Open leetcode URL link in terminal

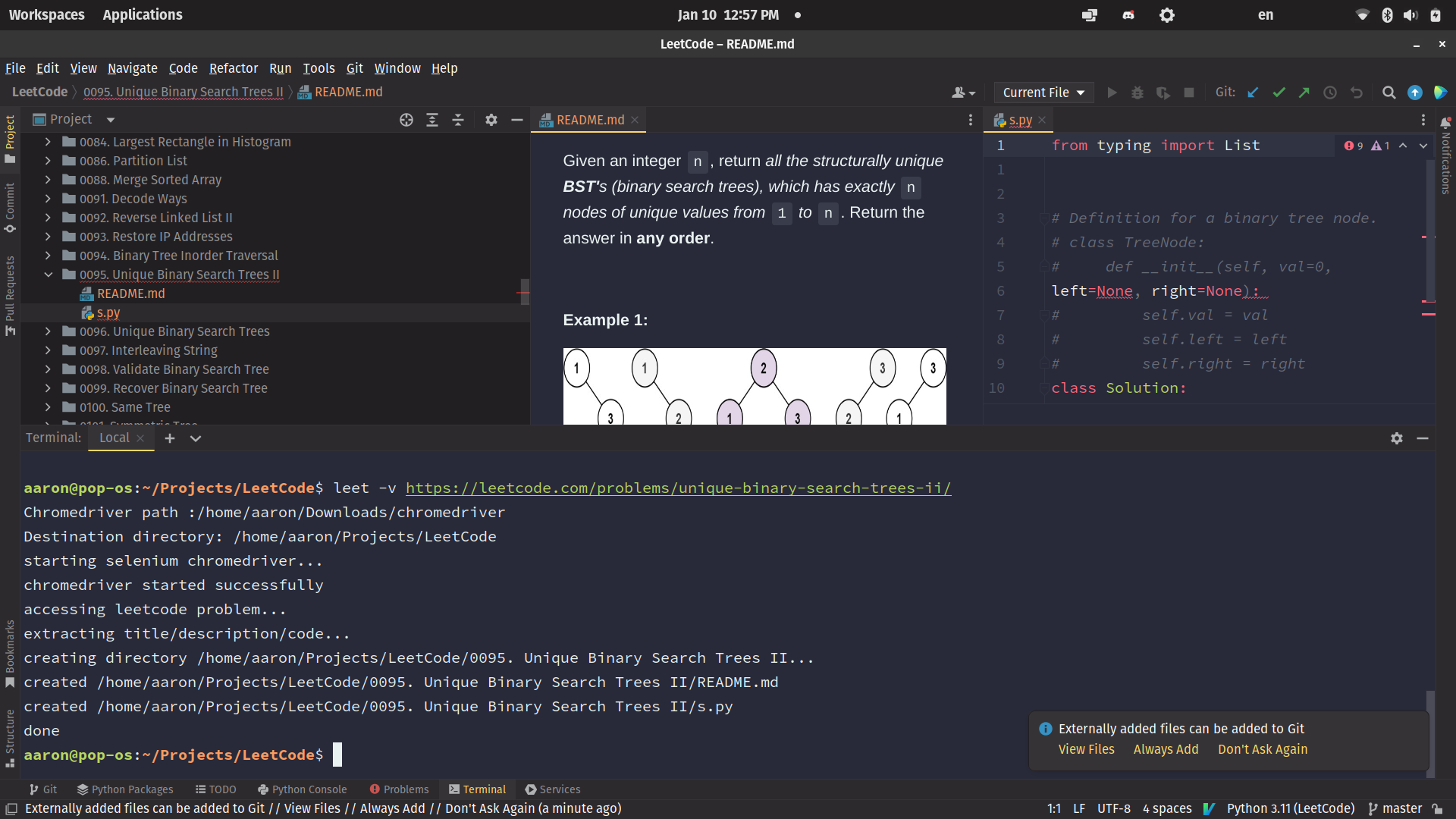tap(678, 488)
